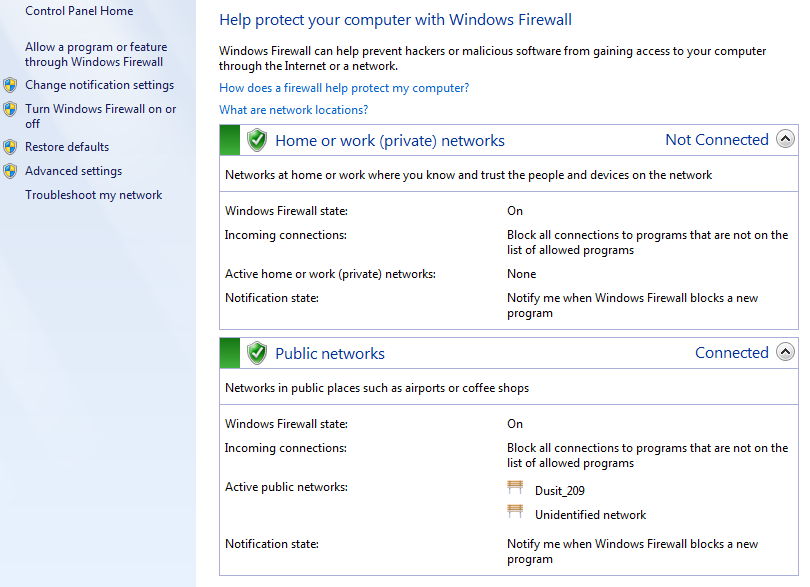Collapse the Home or work networks section
This screenshot has height=587, width=810.
tap(785, 140)
